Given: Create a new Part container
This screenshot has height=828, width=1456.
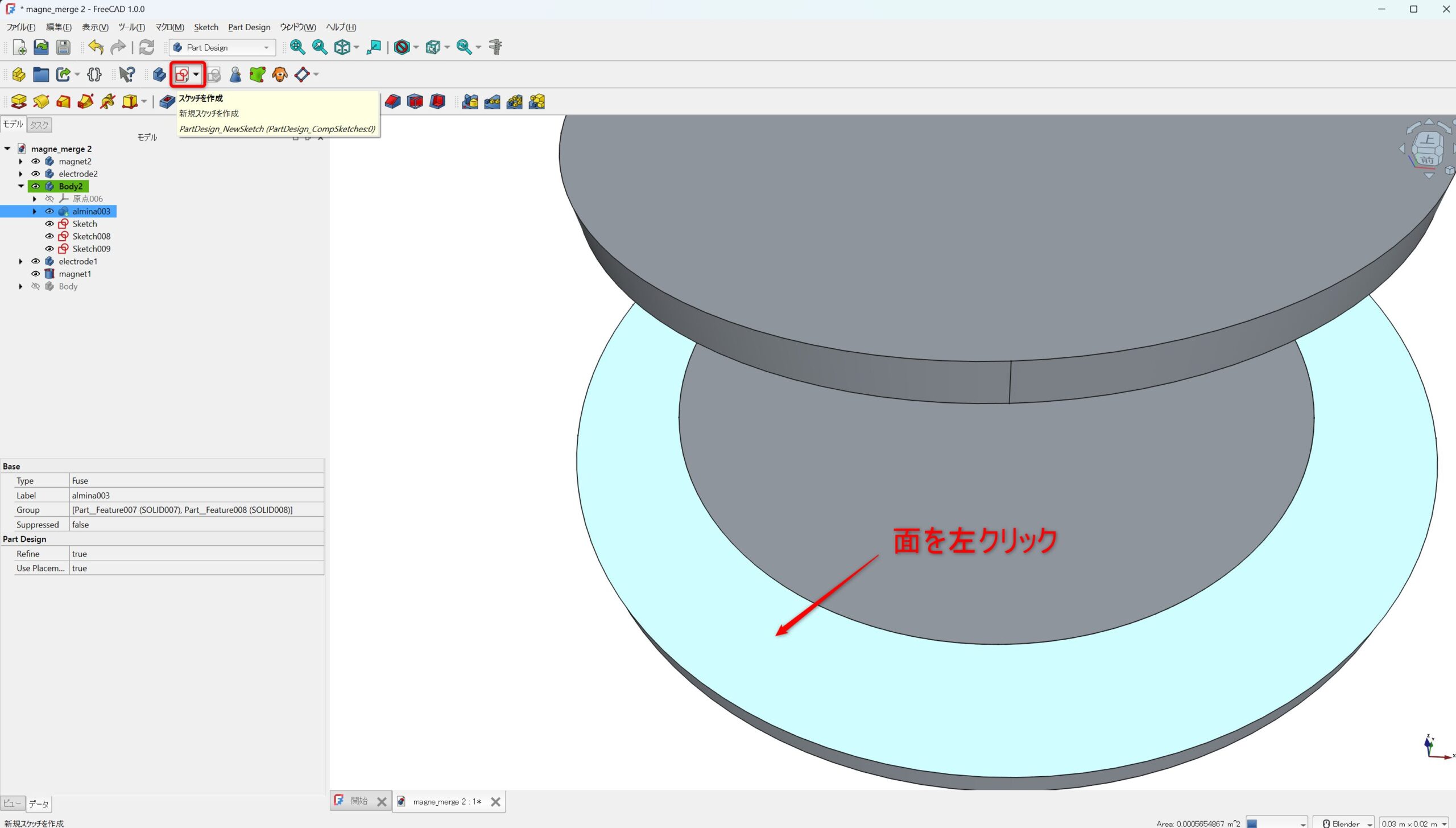Looking at the screenshot, I should tap(19, 75).
